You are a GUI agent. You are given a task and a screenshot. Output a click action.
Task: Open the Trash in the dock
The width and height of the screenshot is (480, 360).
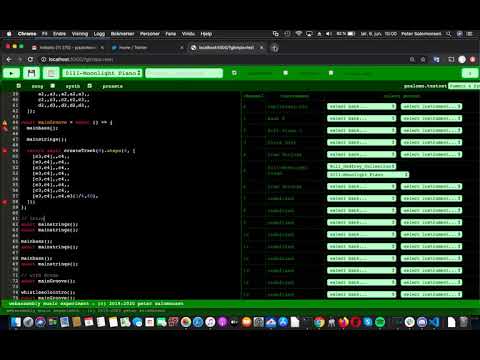[x=464, y=322]
